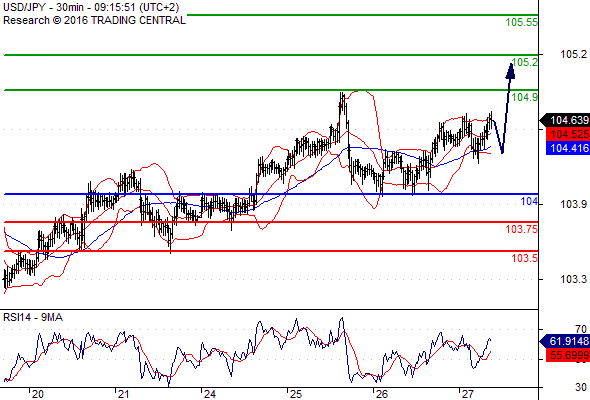The height and width of the screenshot is (400, 590).
Task: Click the 105.2 price axis tick label
Action: pyautogui.click(x=573, y=54)
